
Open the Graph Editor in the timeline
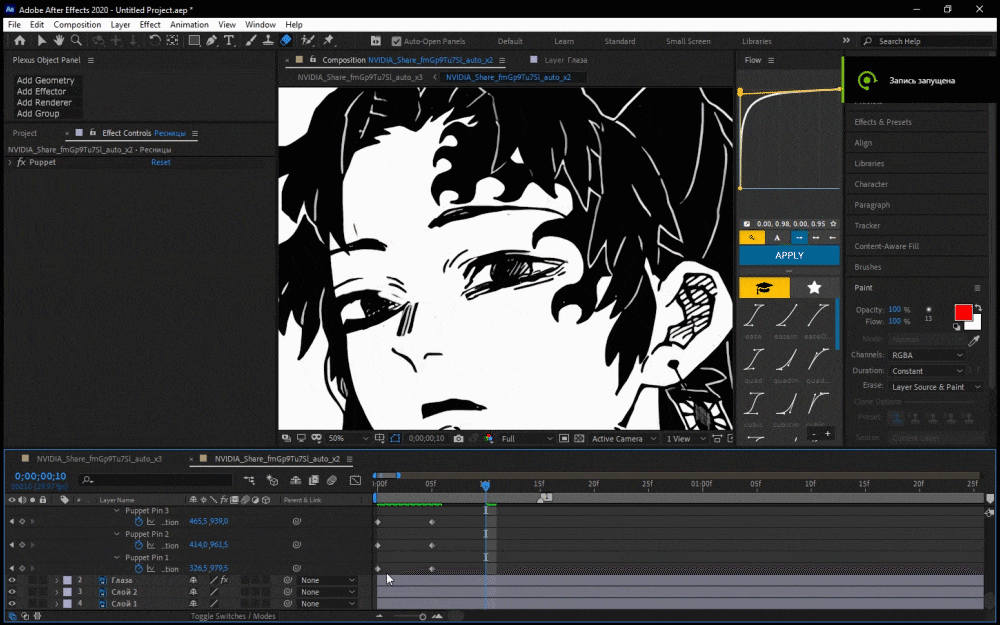355,480
